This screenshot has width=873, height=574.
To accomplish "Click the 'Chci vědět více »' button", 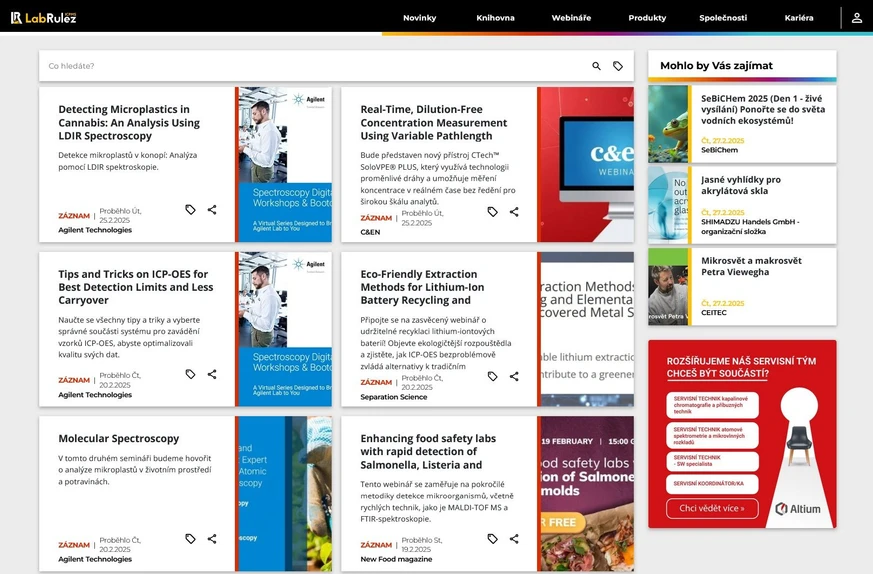I will point(712,508).
